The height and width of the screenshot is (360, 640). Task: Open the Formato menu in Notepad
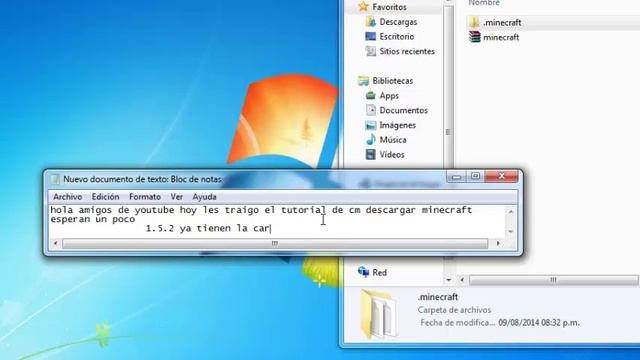pos(145,197)
